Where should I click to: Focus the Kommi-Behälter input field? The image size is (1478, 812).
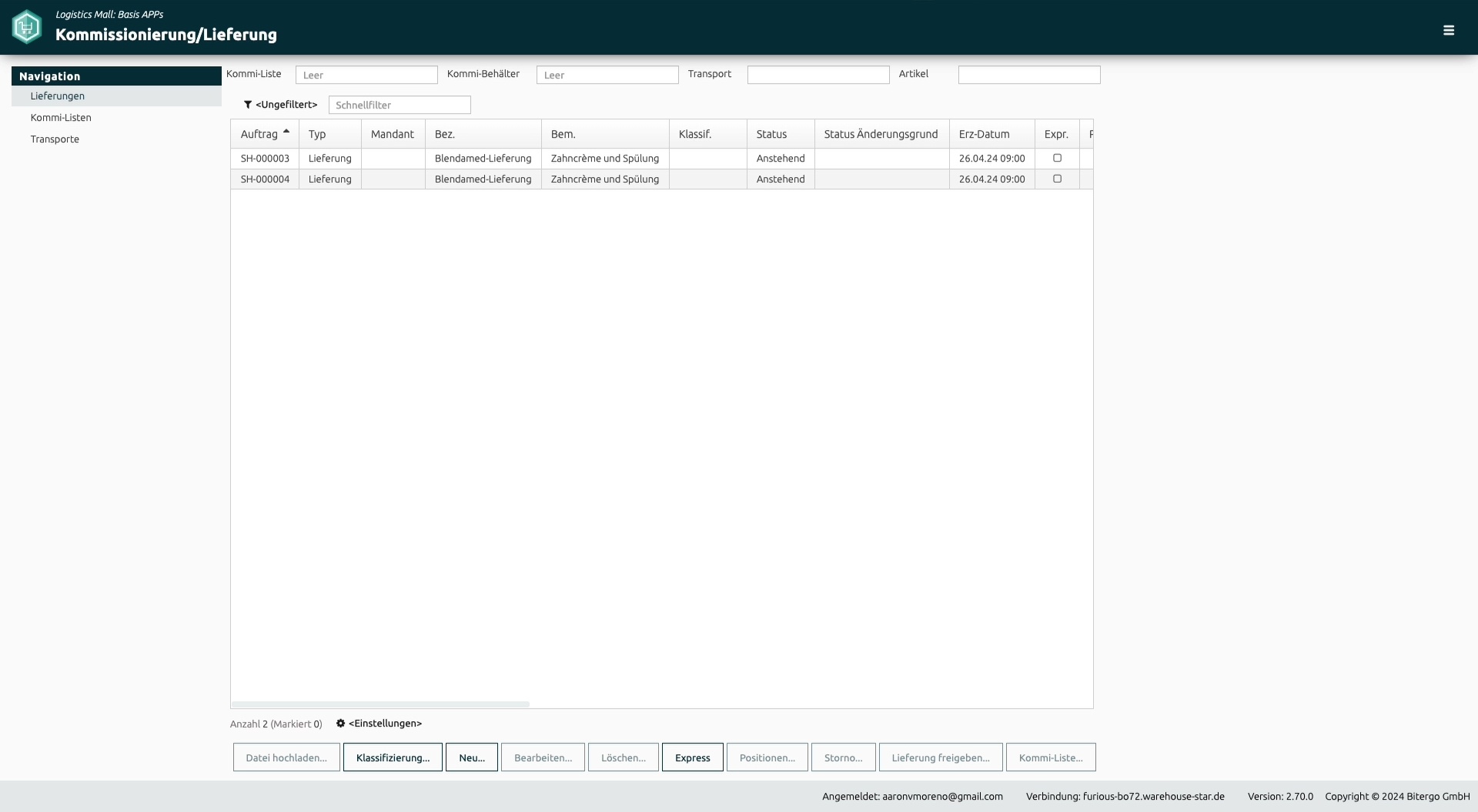(607, 75)
